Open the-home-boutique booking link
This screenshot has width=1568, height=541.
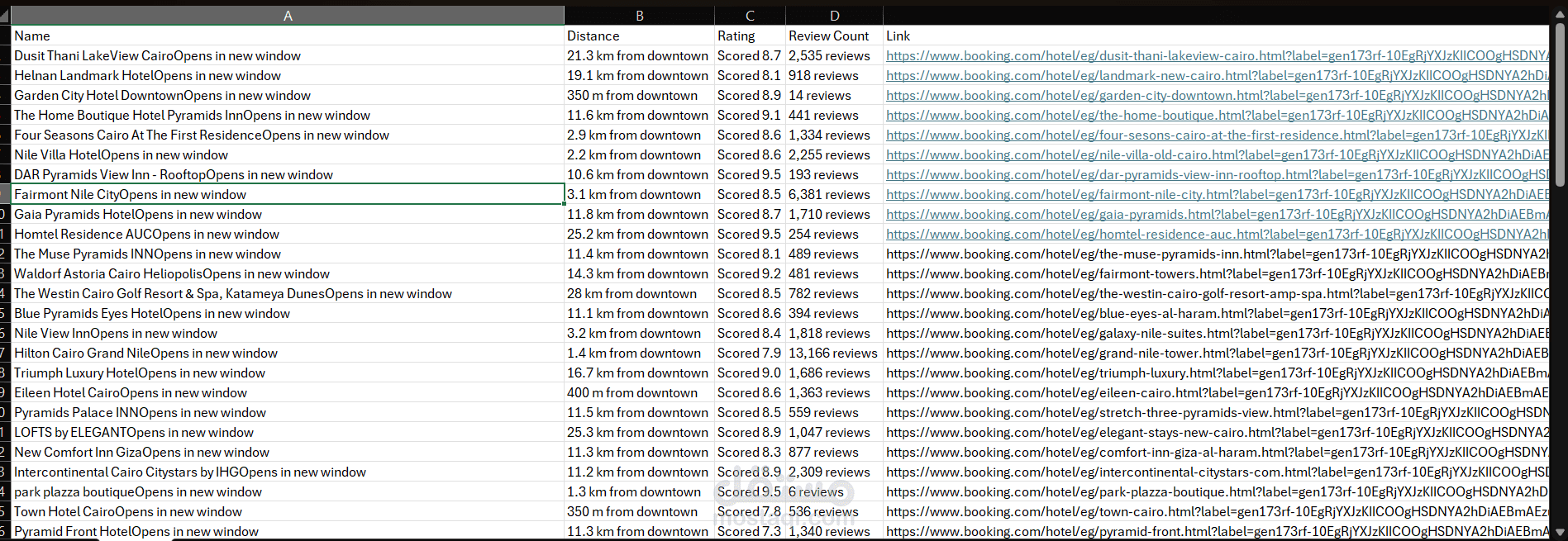coord(1217,116)
